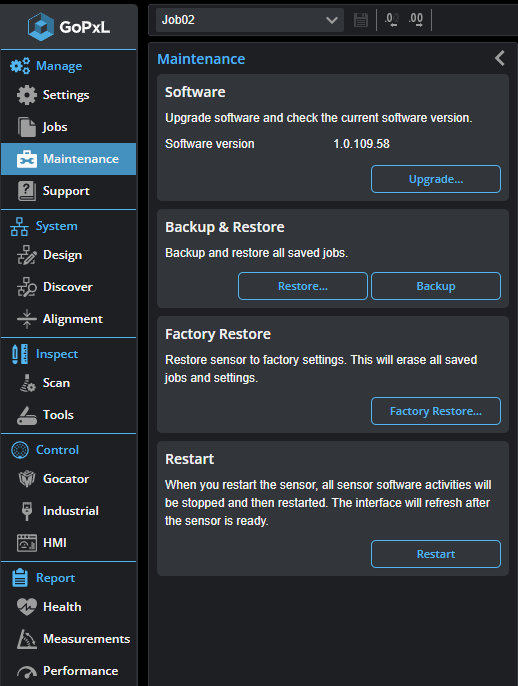The image size is (518, 686).
Task: Open Support help book icon
Action: tap(27, 191)
